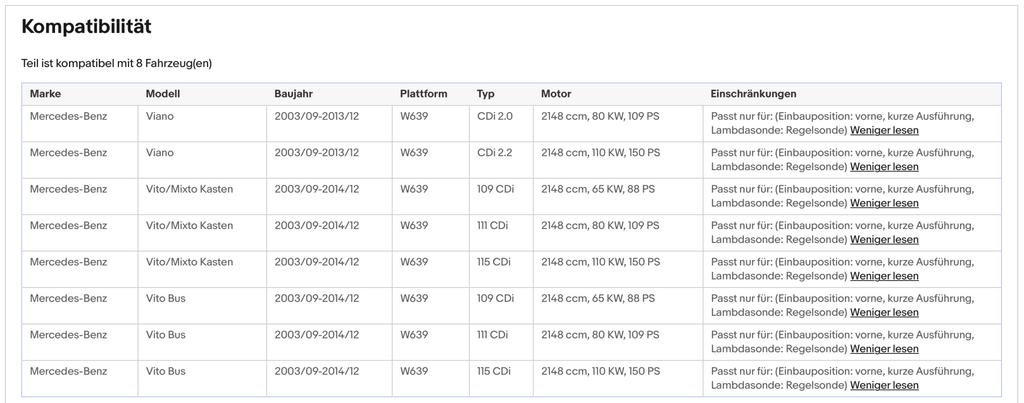Click 2148 ccm, 110 KW engine for Viano
This screenshot has height=403, width=1024.
[x=600, y=153]
